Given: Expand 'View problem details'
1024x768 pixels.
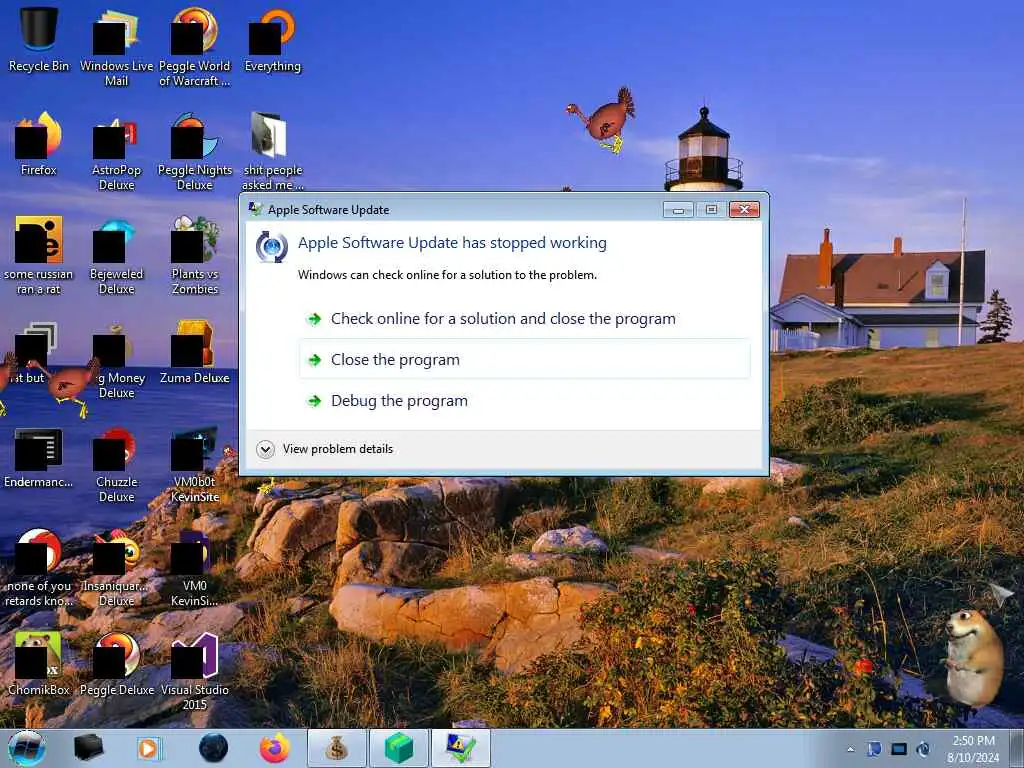Looking at the screenshot, I should coord(325,449).
